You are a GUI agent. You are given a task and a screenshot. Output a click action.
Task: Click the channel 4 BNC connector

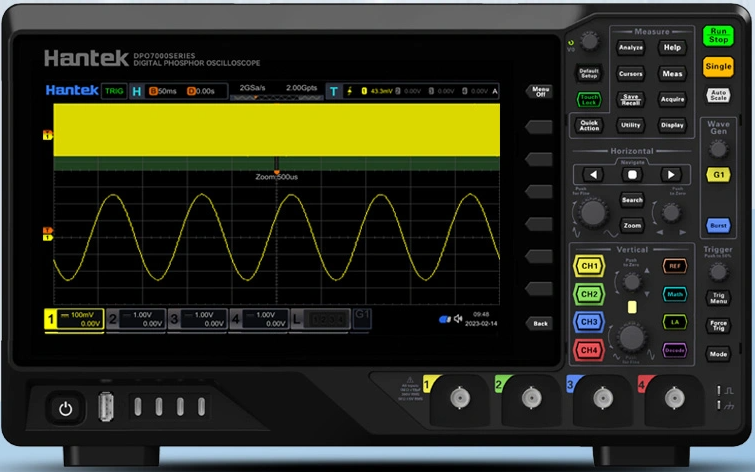tap(674, 398)
